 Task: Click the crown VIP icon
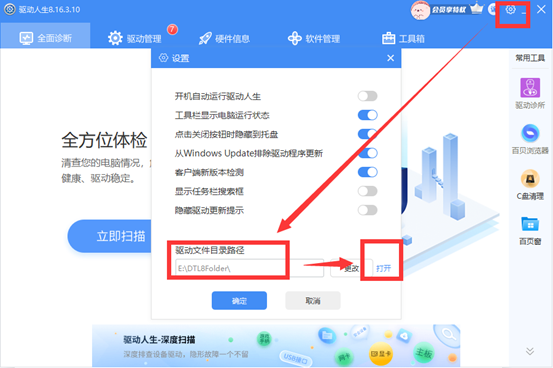(x=477, y=8)
